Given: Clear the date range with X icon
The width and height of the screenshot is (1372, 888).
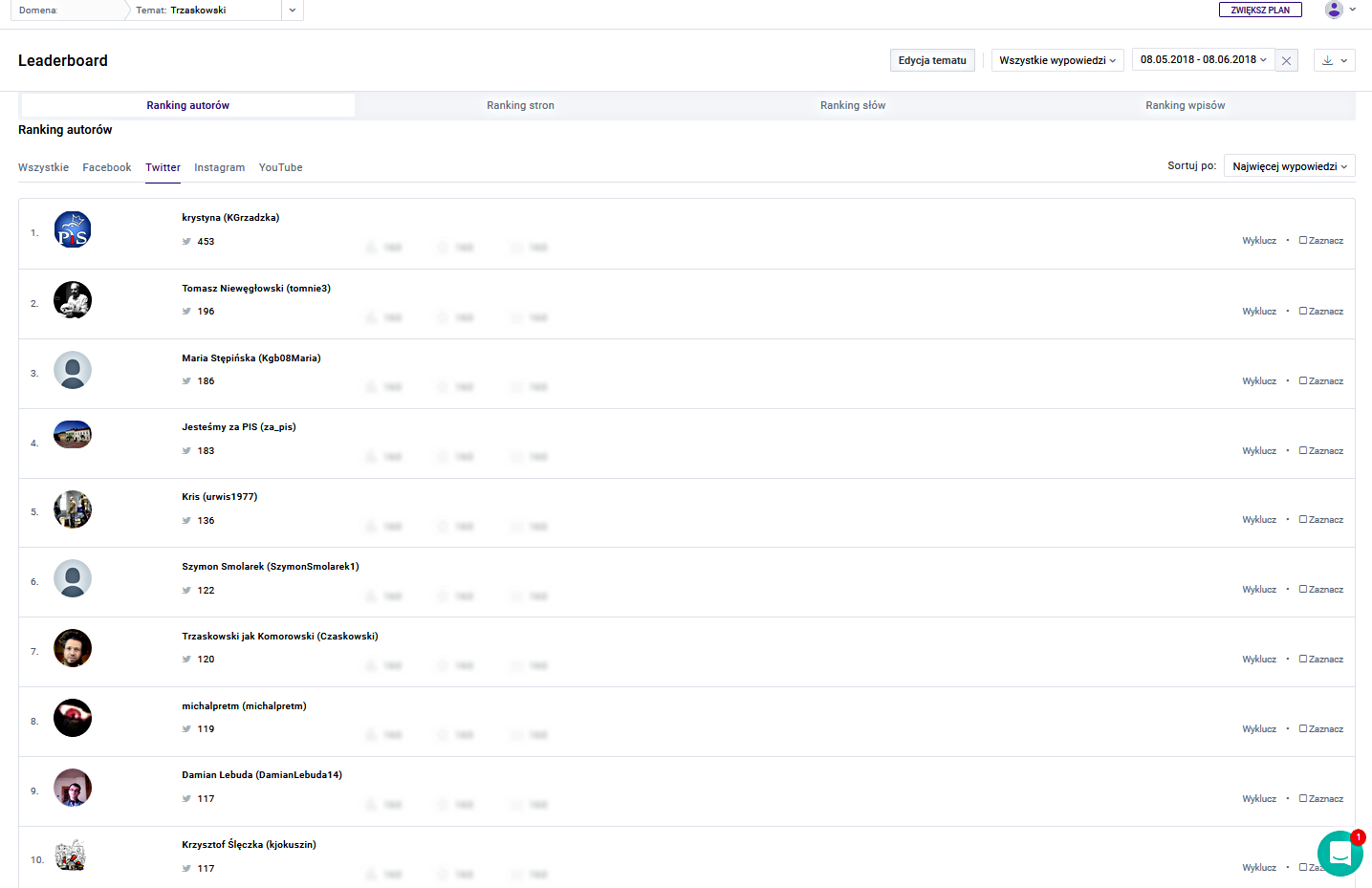Looking at the screenshot, I should [x=1287, y=60].
